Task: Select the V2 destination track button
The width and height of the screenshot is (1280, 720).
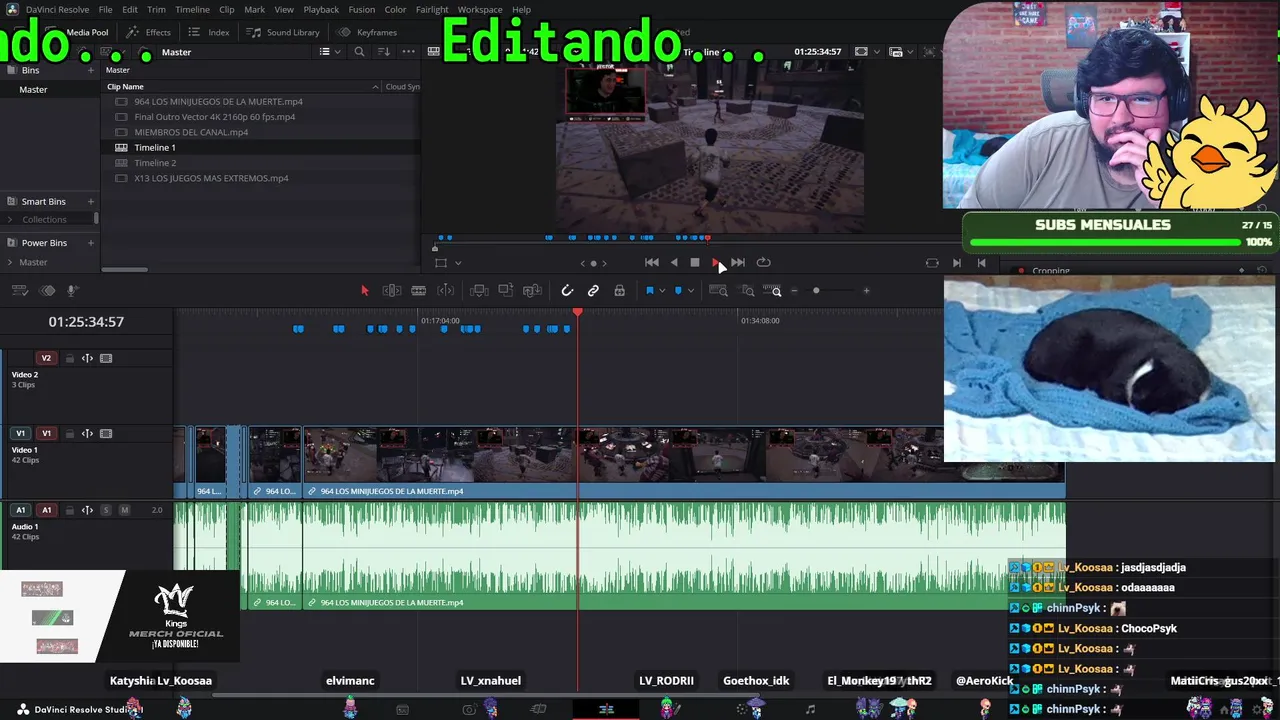Action: click(46, 358)
